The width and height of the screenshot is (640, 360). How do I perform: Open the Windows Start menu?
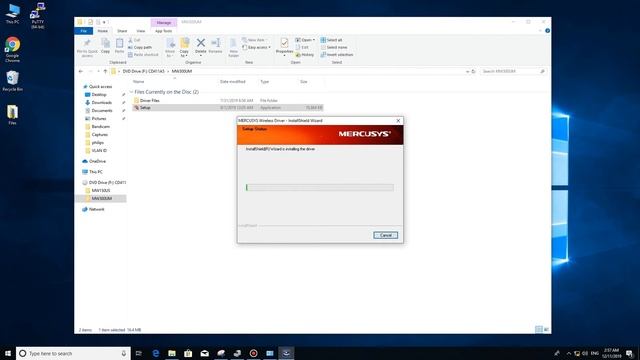(x=8, y=353)
